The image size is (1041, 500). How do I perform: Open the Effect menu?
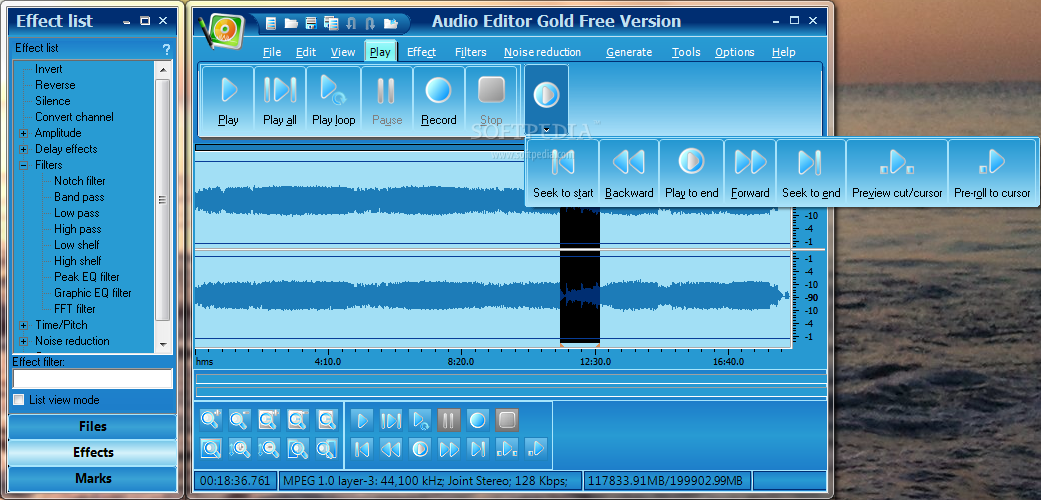(422, 52)
